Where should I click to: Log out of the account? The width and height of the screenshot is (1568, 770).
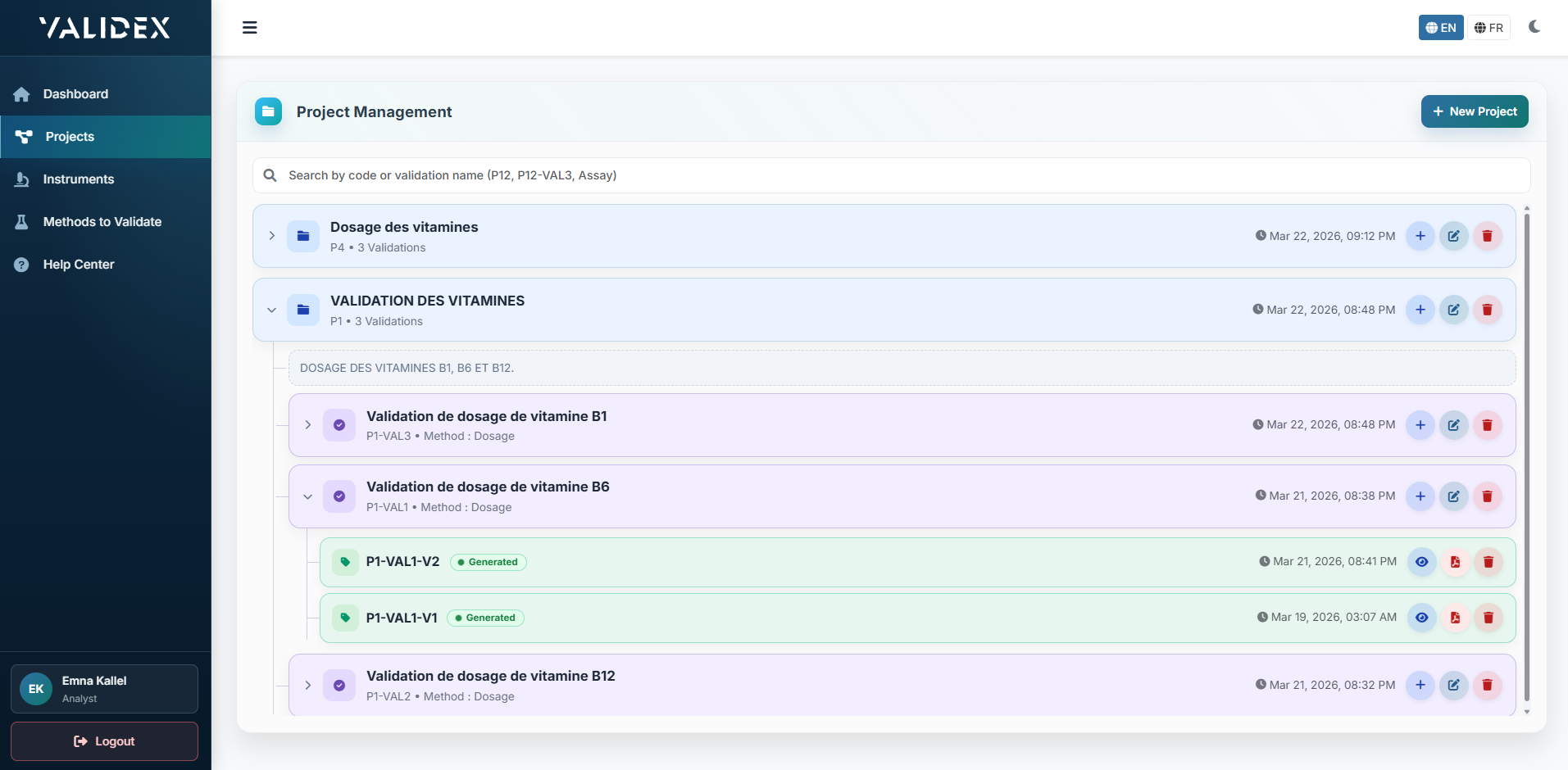[104, 741]
